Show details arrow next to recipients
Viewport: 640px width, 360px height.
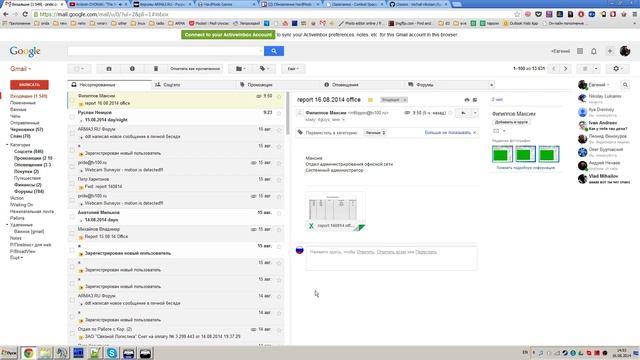[x=343, y=120]
